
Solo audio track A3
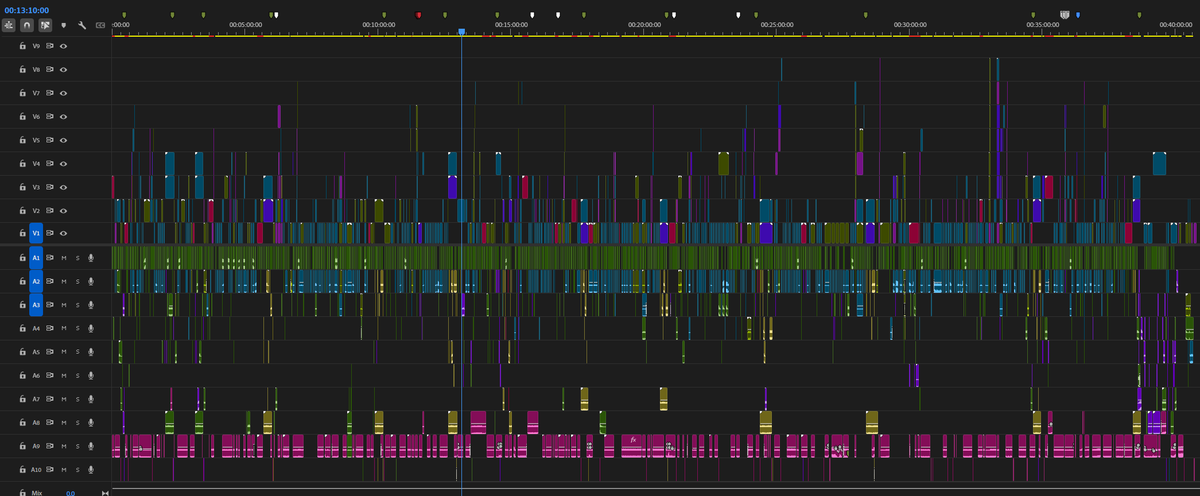77,304
